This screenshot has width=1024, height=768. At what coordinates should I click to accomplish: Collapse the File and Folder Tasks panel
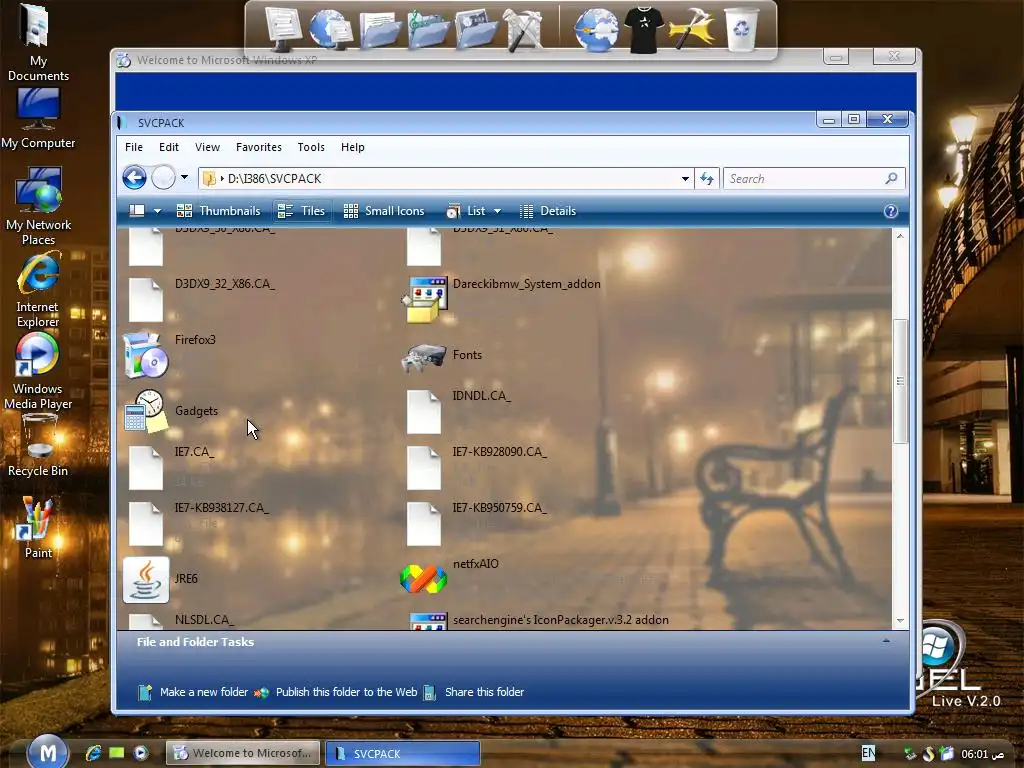886,641
